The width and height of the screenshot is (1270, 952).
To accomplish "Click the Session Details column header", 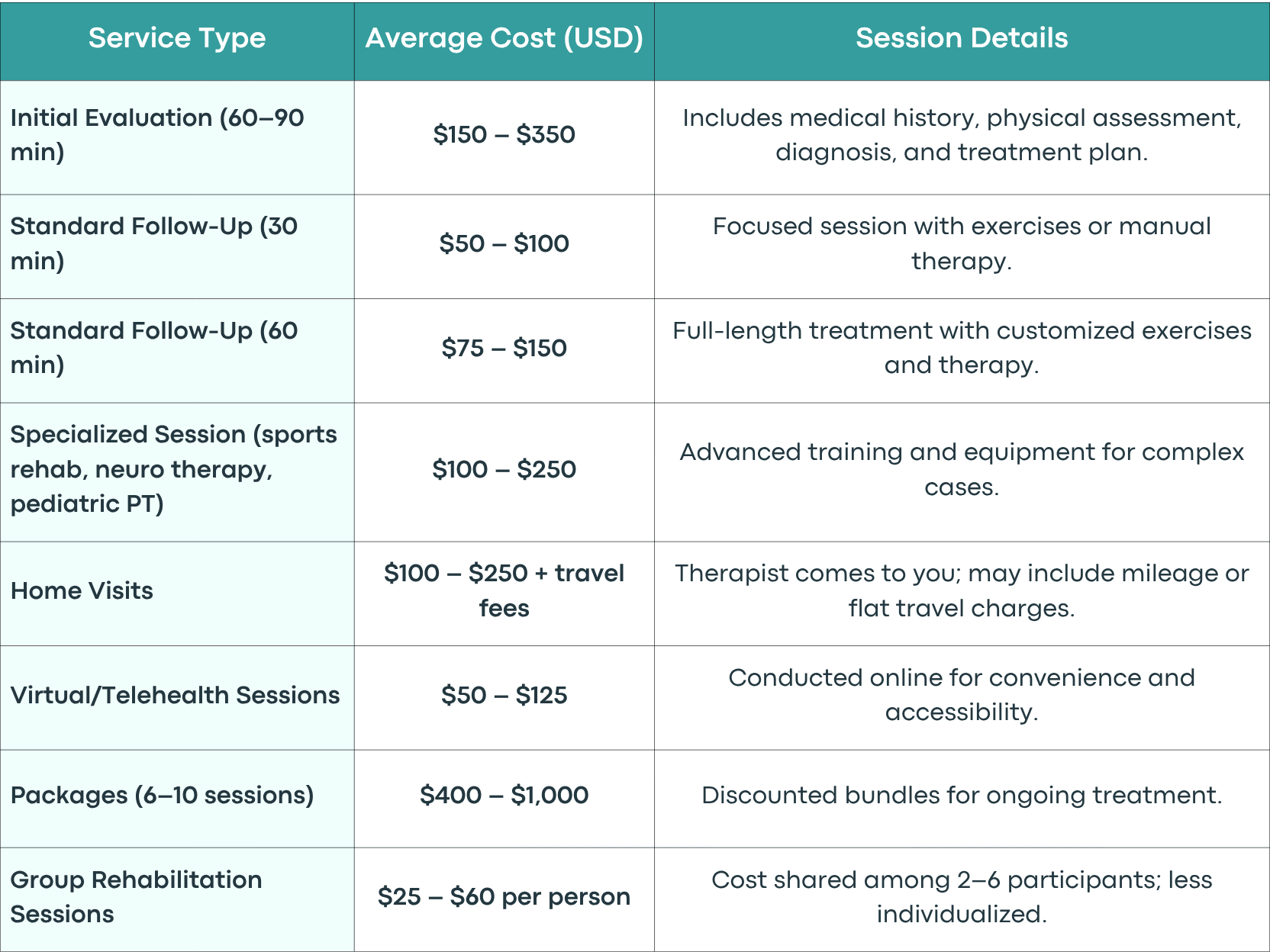I will pyautogui.click(x=962, y=38).
